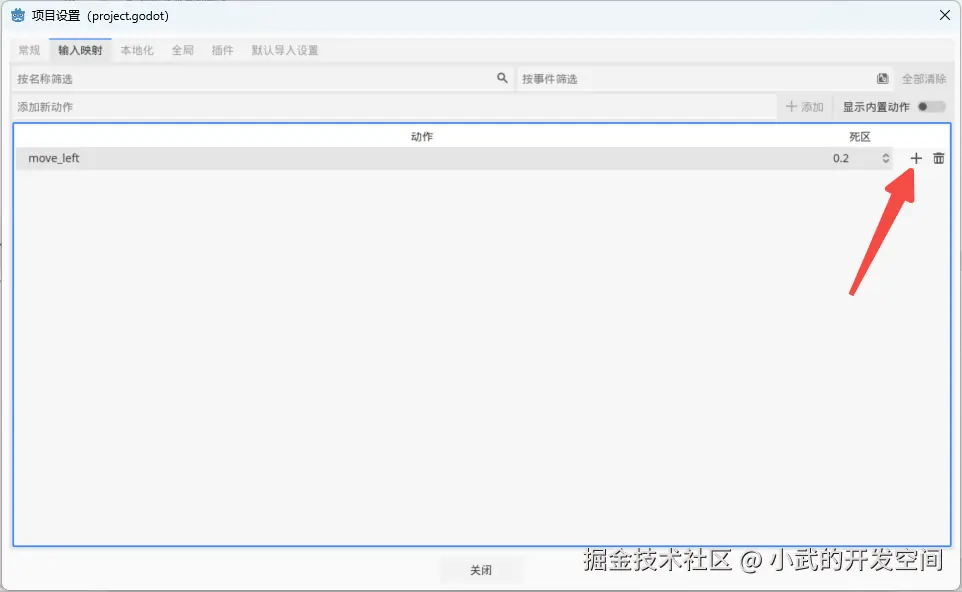Switch to the 常规 tab
Viewport: 962px width, 592px height.
click(x=28, y=50)
